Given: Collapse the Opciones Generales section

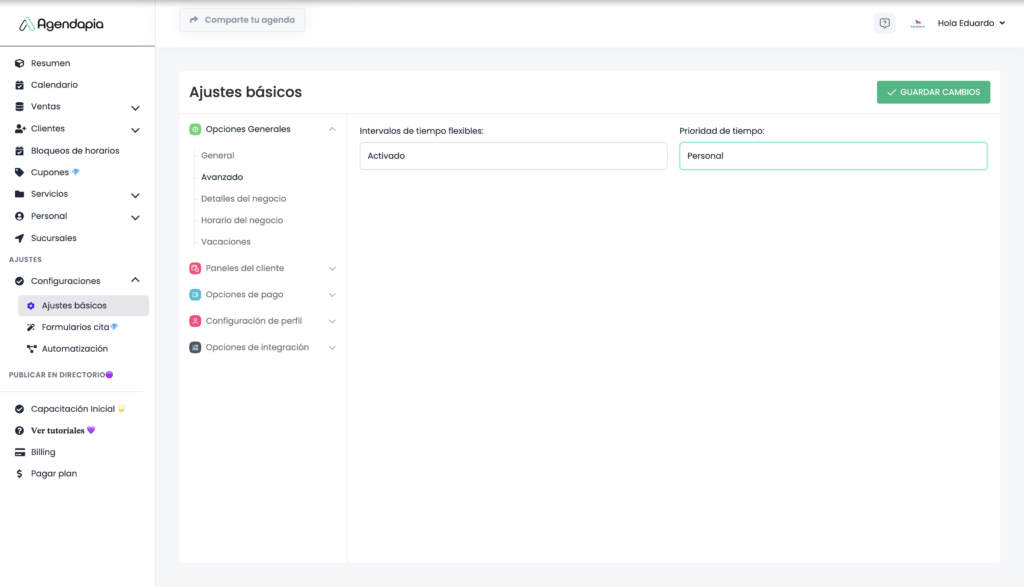Looking at the screenshot, I should 332,129.
